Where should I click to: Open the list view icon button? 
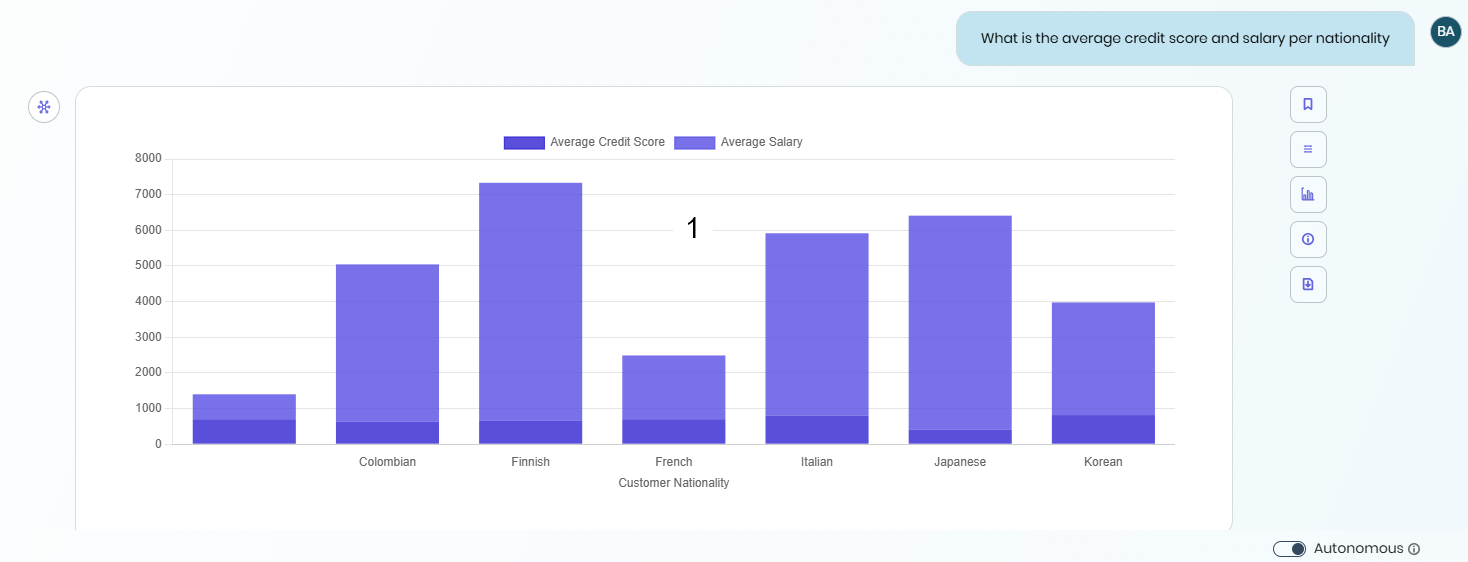point(1308,149)
